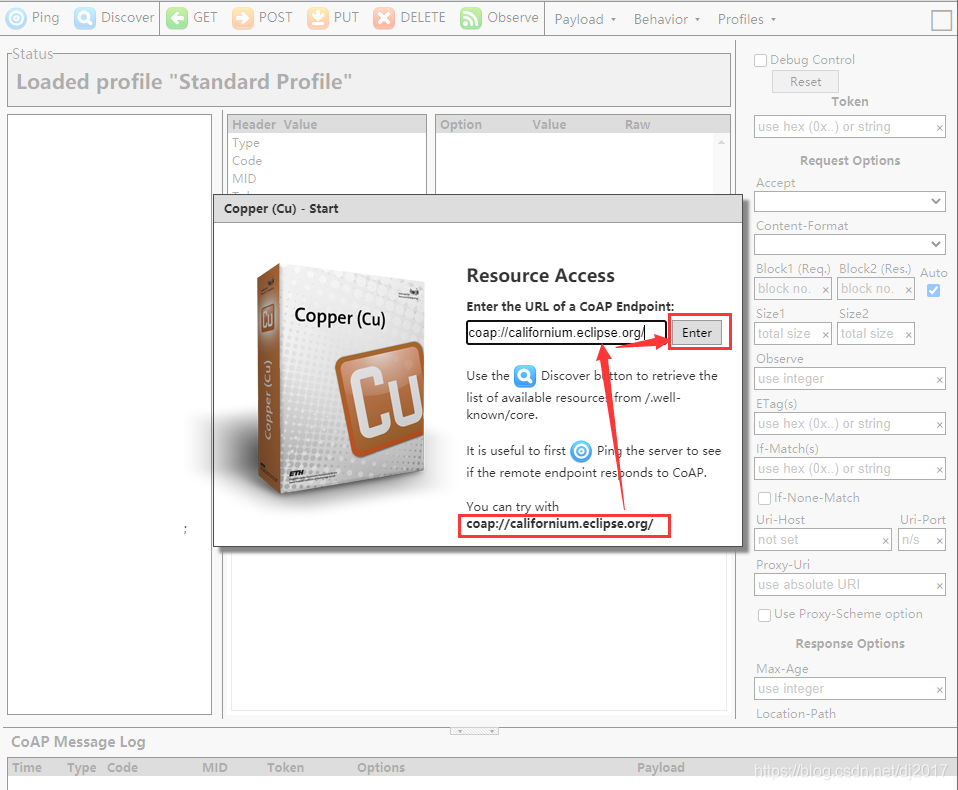The height and width of the screenshot is (790, 958).
Task: Clear the Block2 block no. field
Action: [x=909, y=290]
